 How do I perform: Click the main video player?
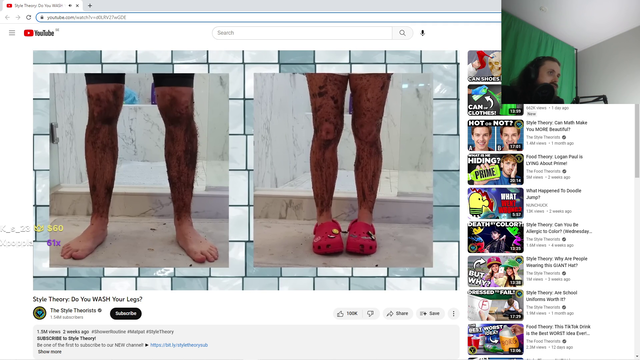click(x=246, y=170)
